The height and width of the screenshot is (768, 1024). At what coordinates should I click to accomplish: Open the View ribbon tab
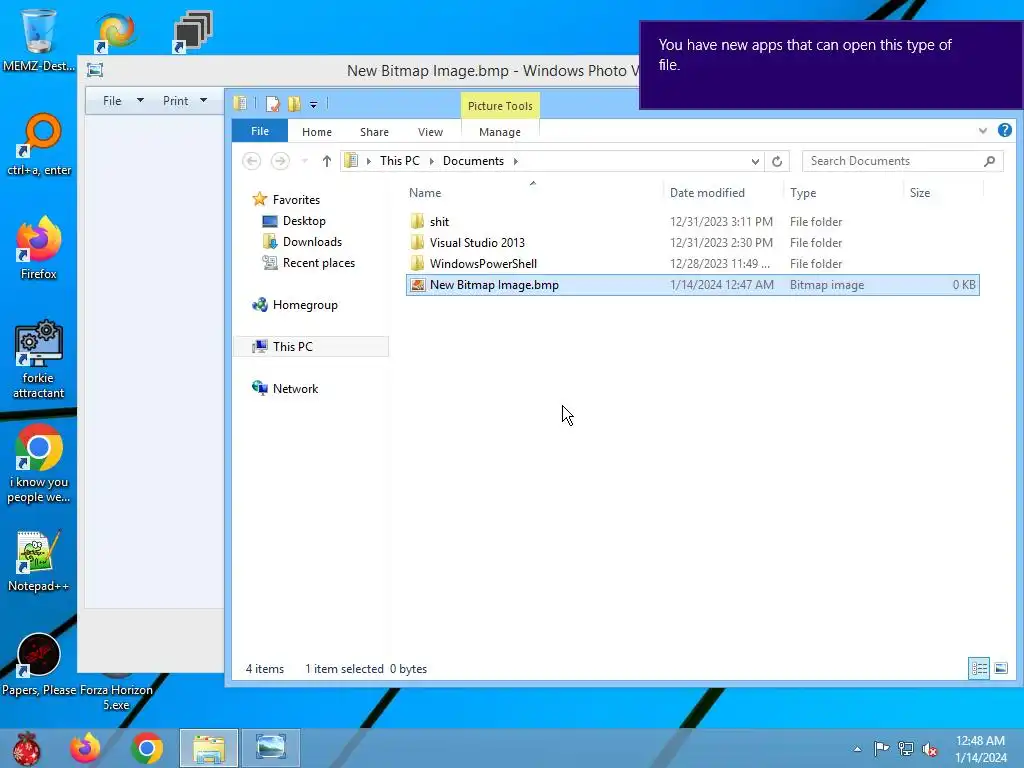pos(430,131)
